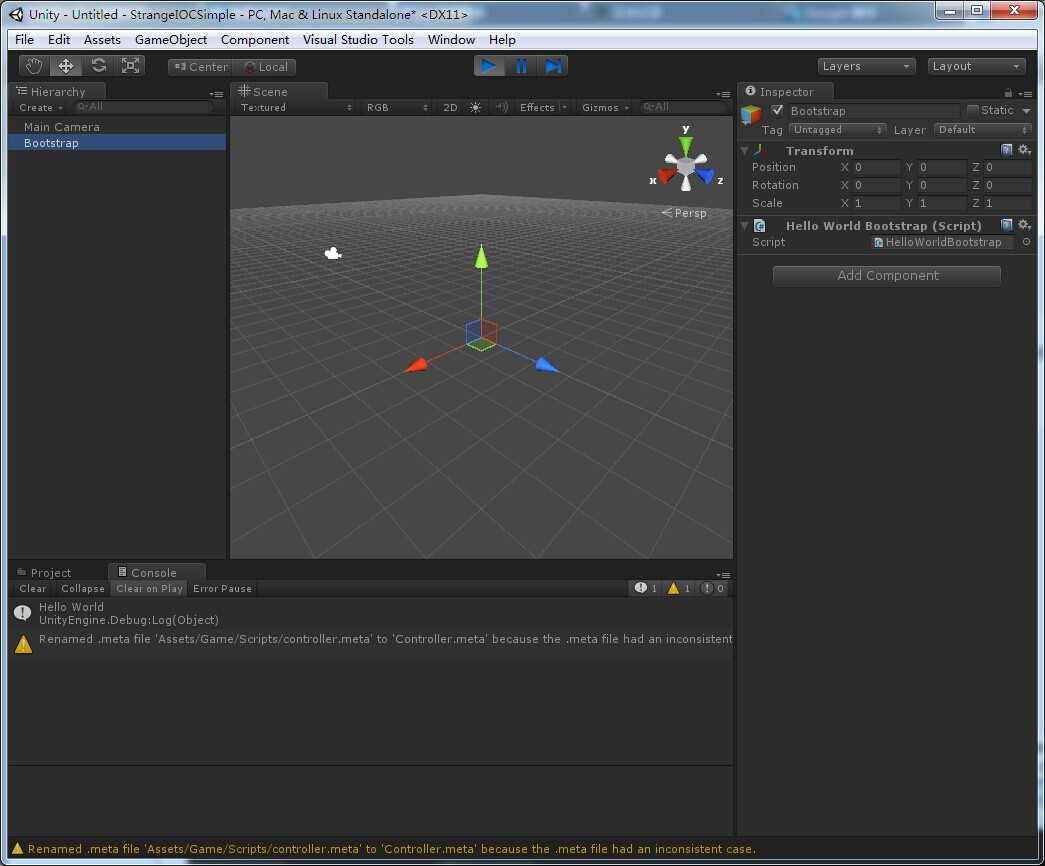Viewport: 1045px width, 866px height.
Task: Open the Assets menu
Action: (102, 39)
